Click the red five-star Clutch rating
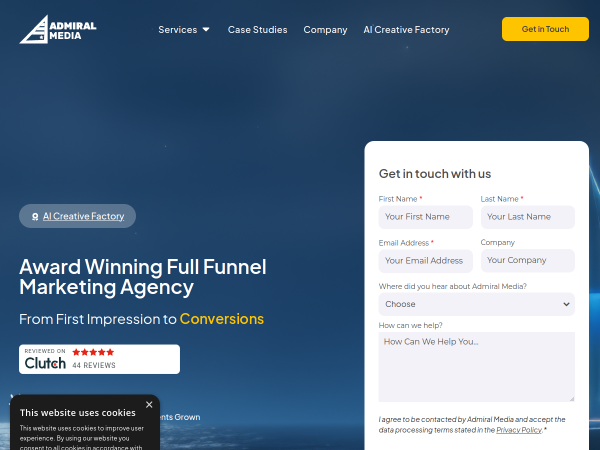The width and height of the screenshot is (600, 450). click(x=93, y=352)
